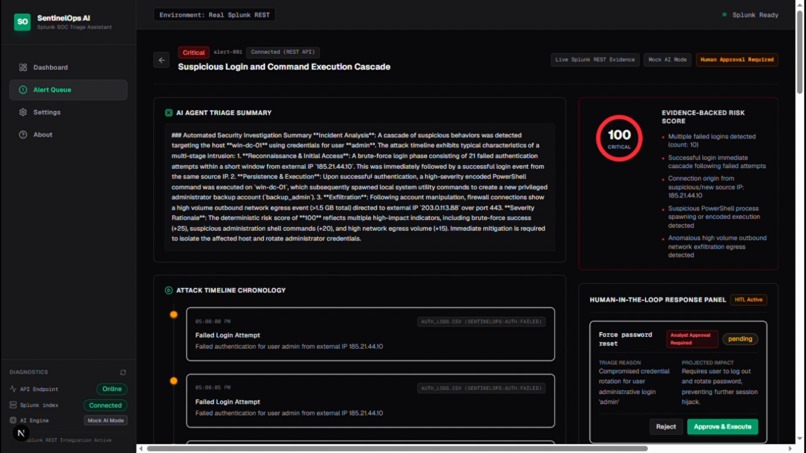The height and width of the screenshot is (453, 806).
Task: Click the Splunk Ready status indicator
Action: coord(750,15)
